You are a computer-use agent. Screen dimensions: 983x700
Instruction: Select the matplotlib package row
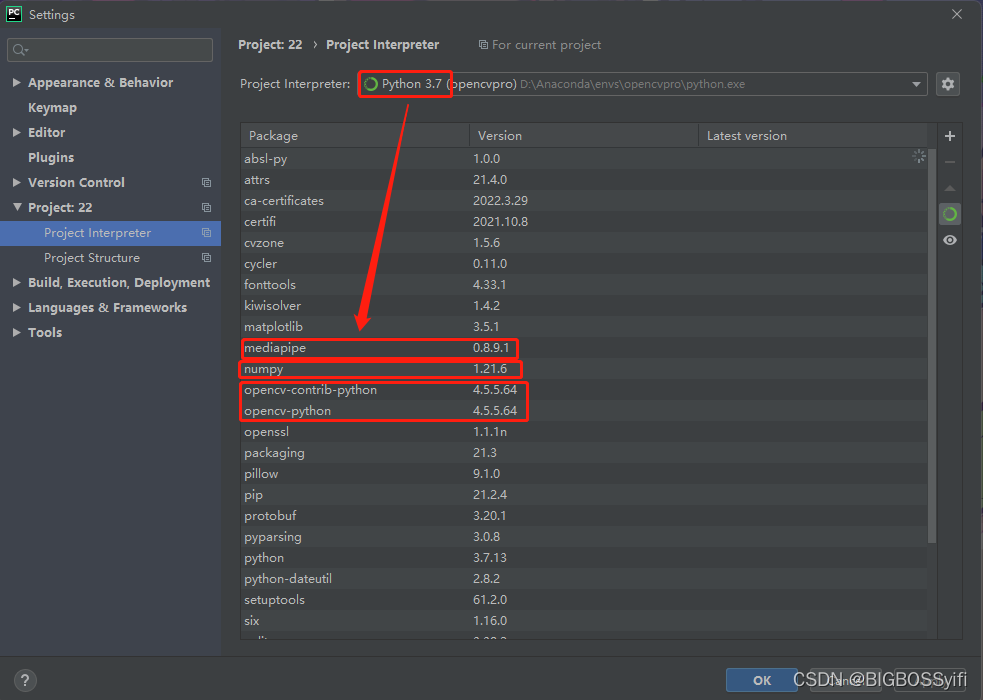click(584, 326)
